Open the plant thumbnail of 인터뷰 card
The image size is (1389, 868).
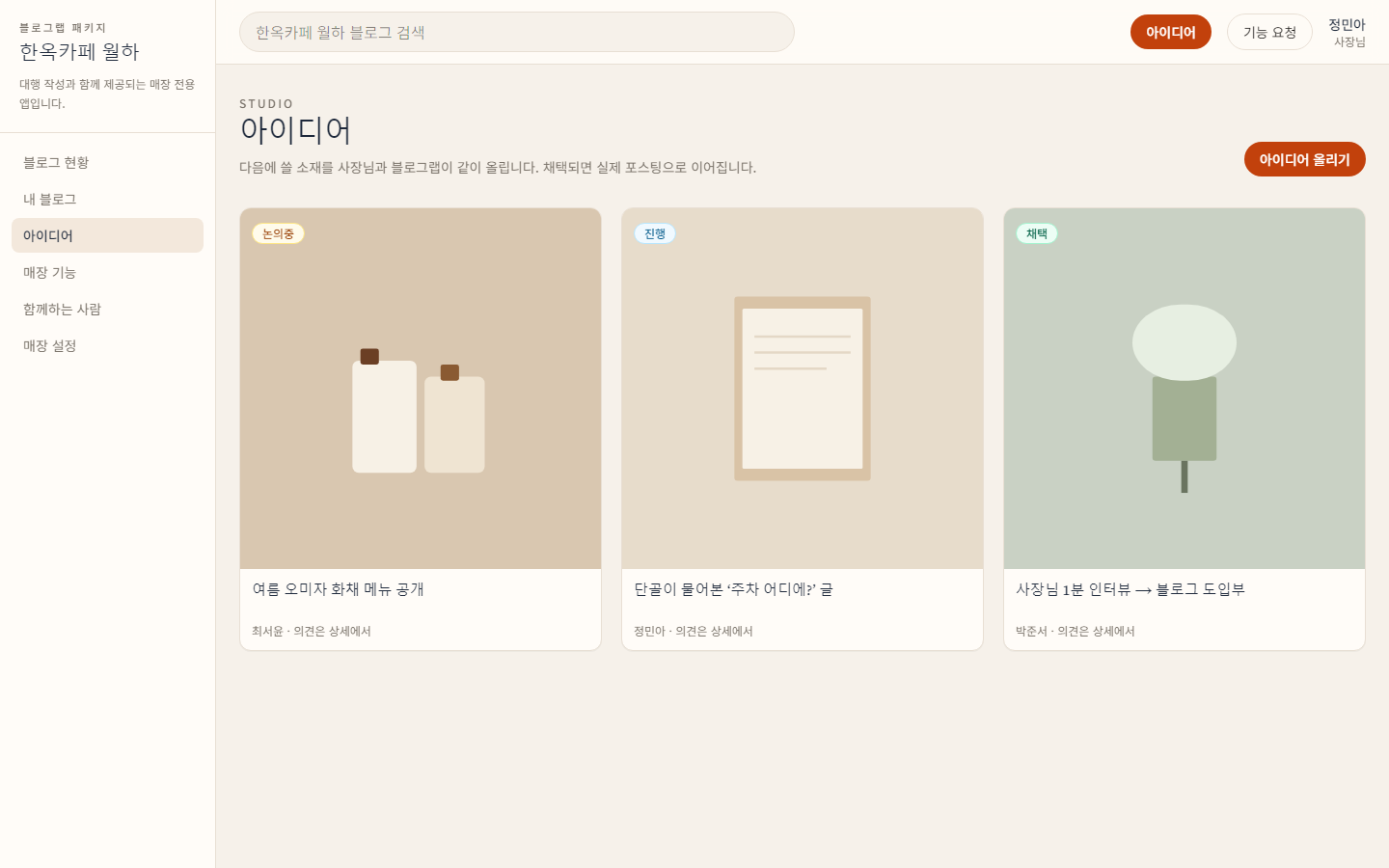[1185, 389]
